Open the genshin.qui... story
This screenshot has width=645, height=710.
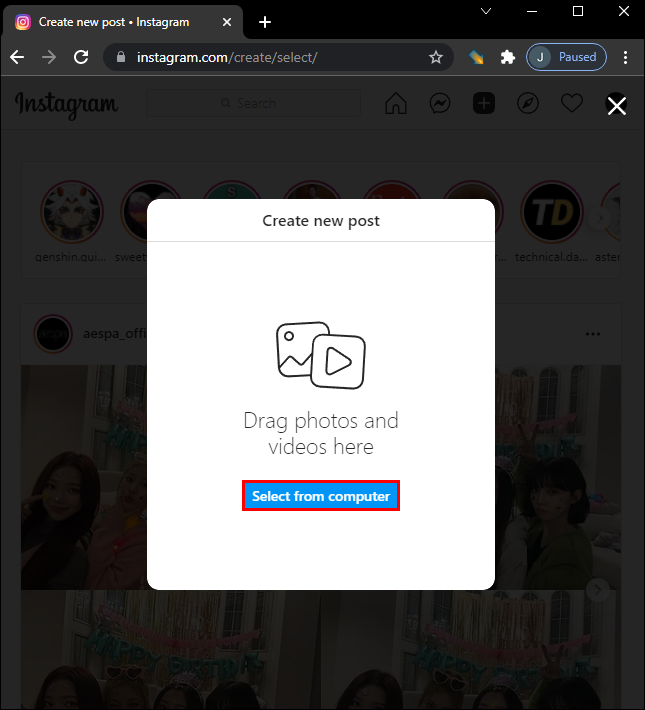coord(72,212)
